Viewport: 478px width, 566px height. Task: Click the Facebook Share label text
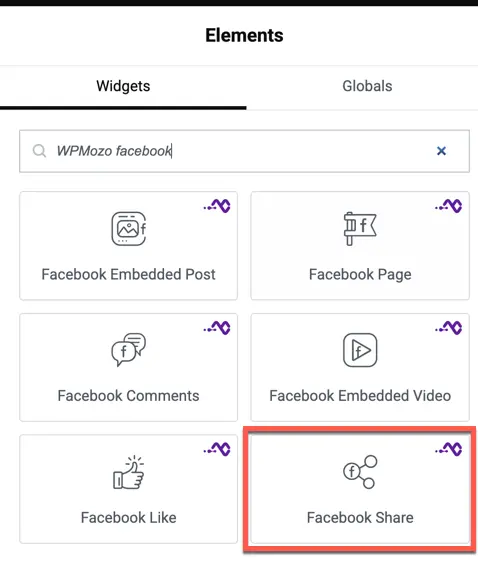(360, 518)
